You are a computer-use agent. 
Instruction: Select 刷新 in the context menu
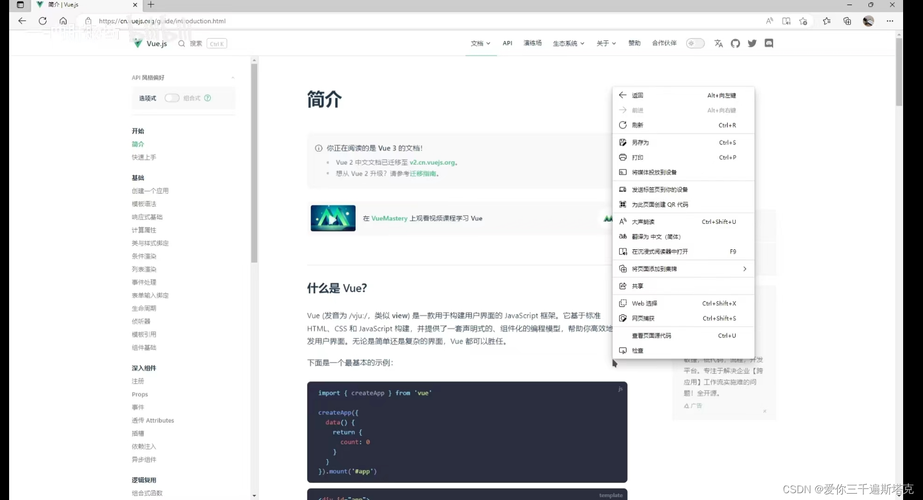683,125
